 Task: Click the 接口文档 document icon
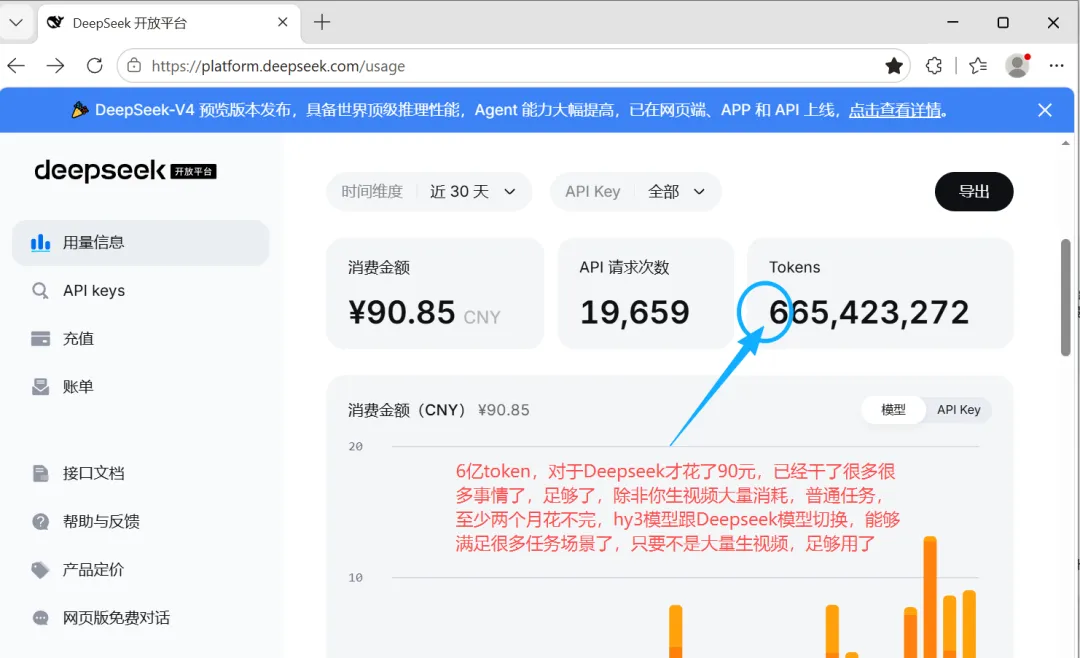coord(41,473)
